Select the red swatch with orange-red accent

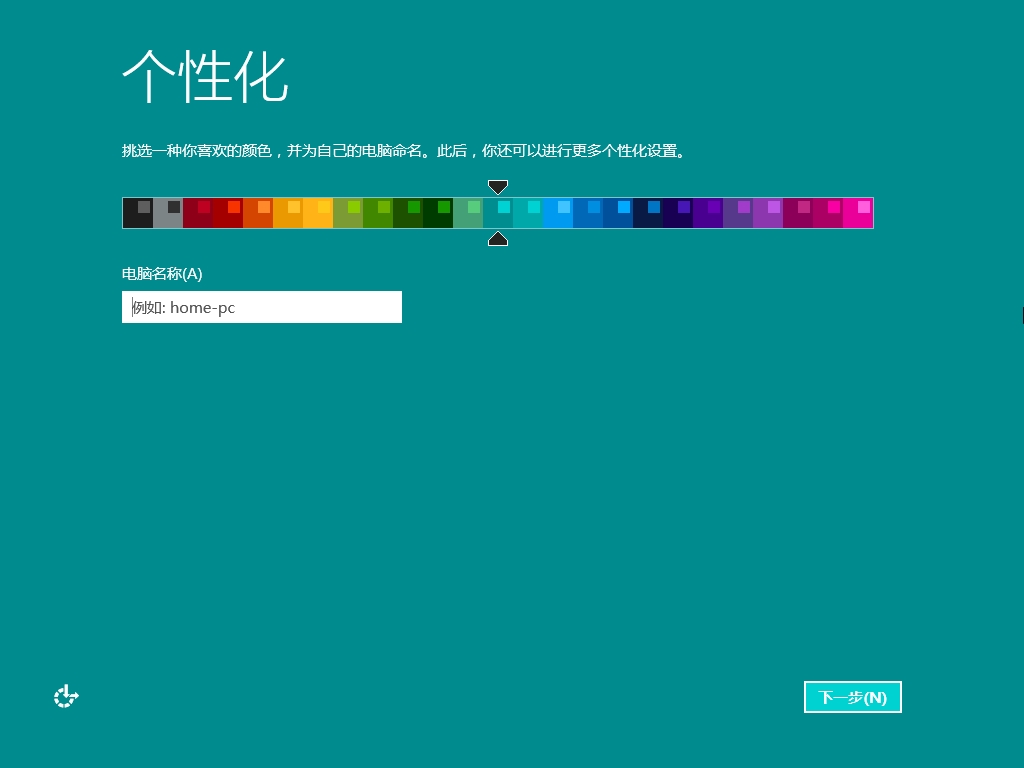228,213
